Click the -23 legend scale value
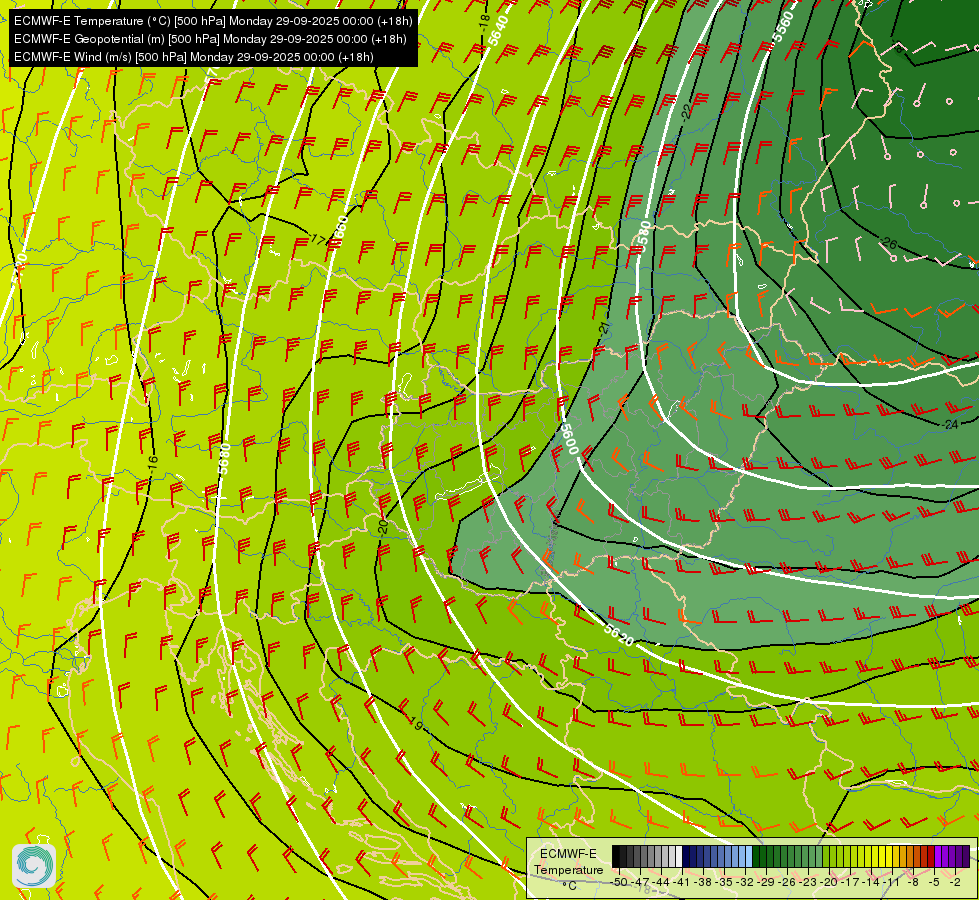The image size is (979, 900). (x=808, y=882)
